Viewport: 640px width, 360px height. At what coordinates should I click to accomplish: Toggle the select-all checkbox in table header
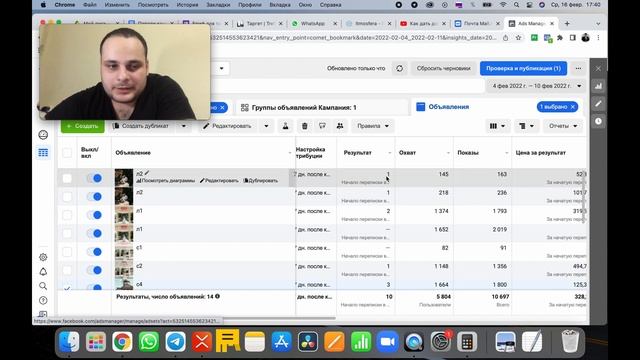click(67, 153)
